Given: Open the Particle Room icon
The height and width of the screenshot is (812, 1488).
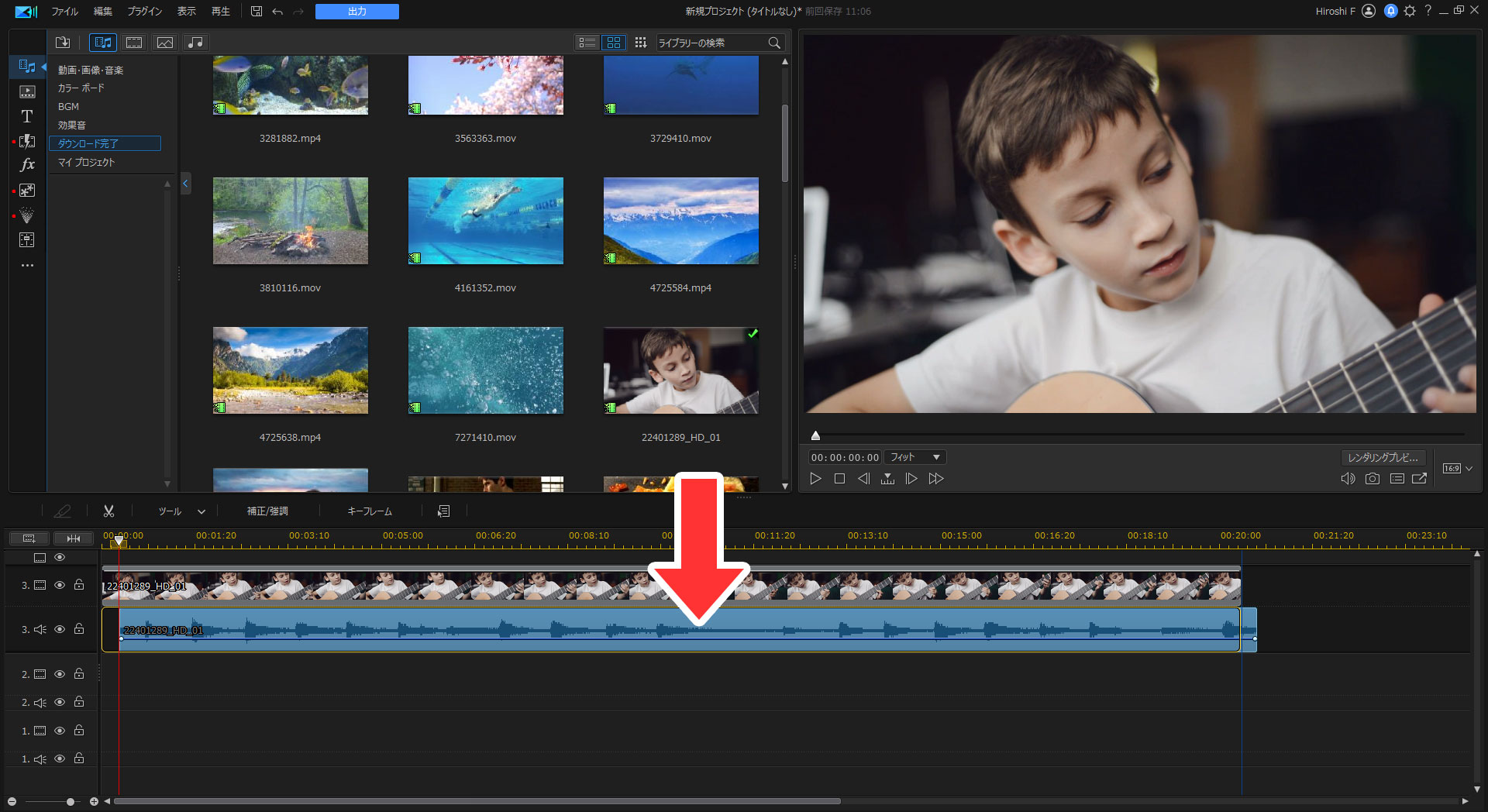Looking at the screenshot, I should 27,215.
